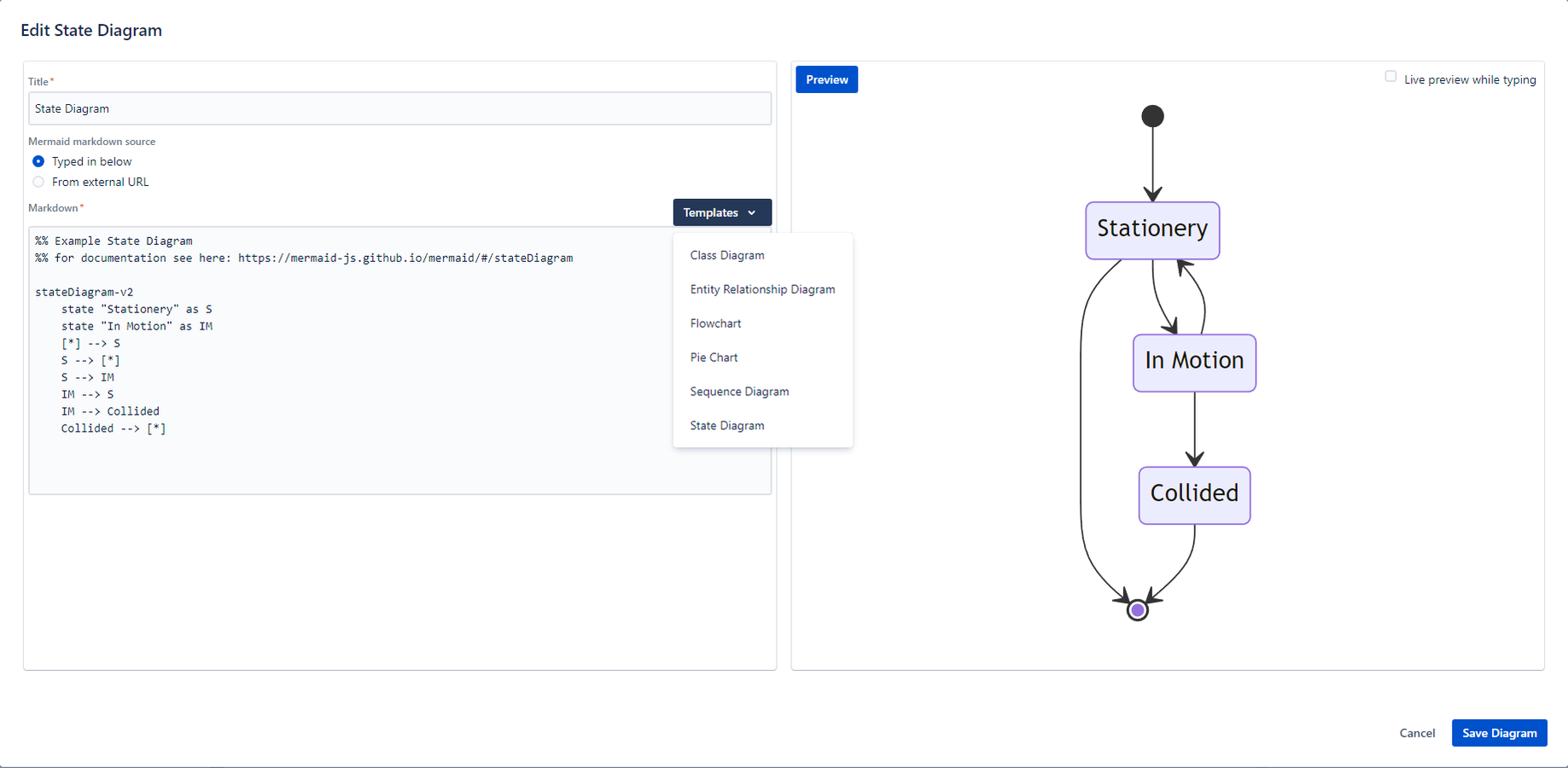Image resolution: width=1568 pixels, height=768 pixels.
Task: Click the Stationery state node
Action: pyautogui.click(x=1152, y=230)
